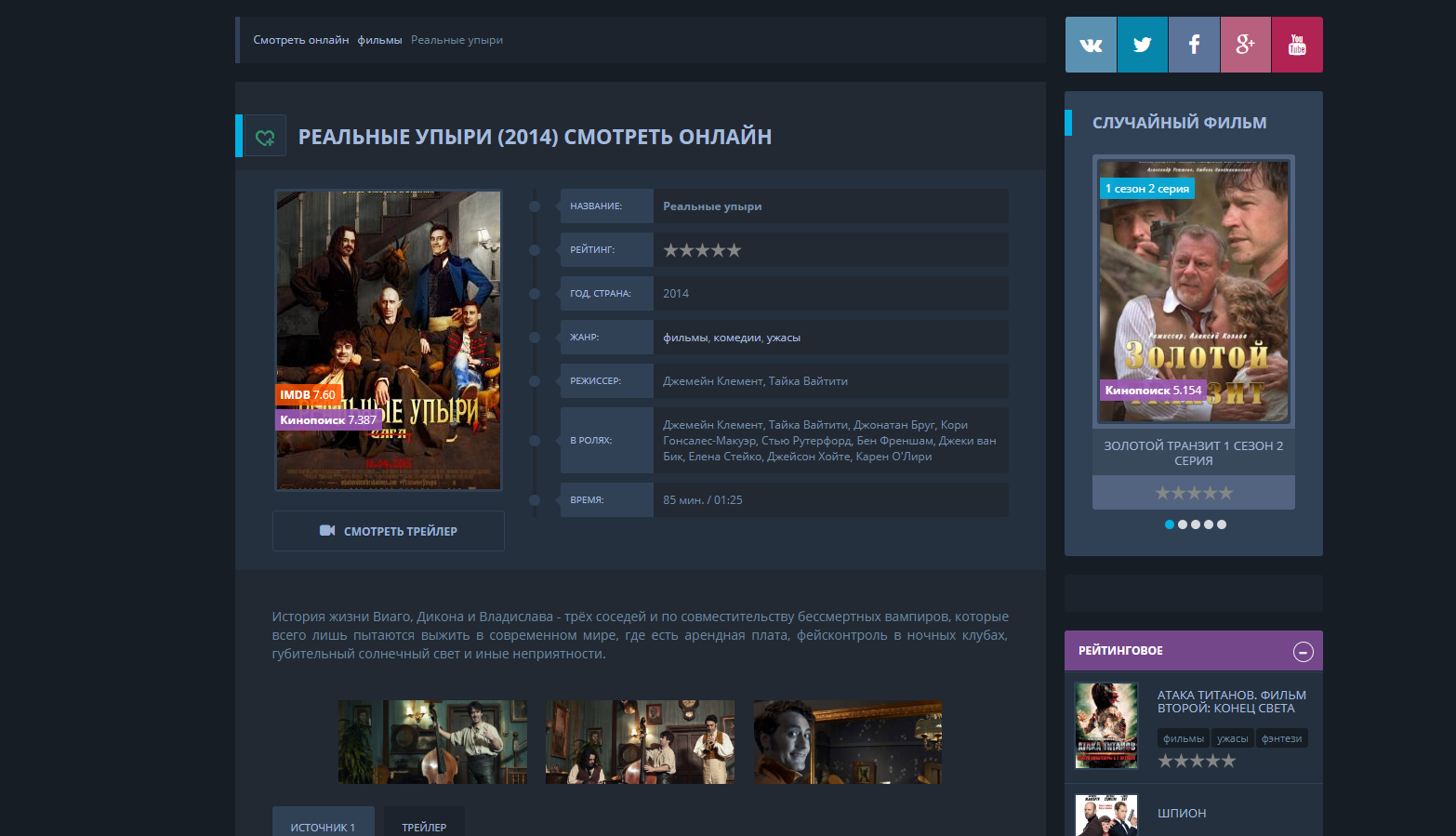Click Кинопоиск 7.387 badge on poster

click(328, 420)
